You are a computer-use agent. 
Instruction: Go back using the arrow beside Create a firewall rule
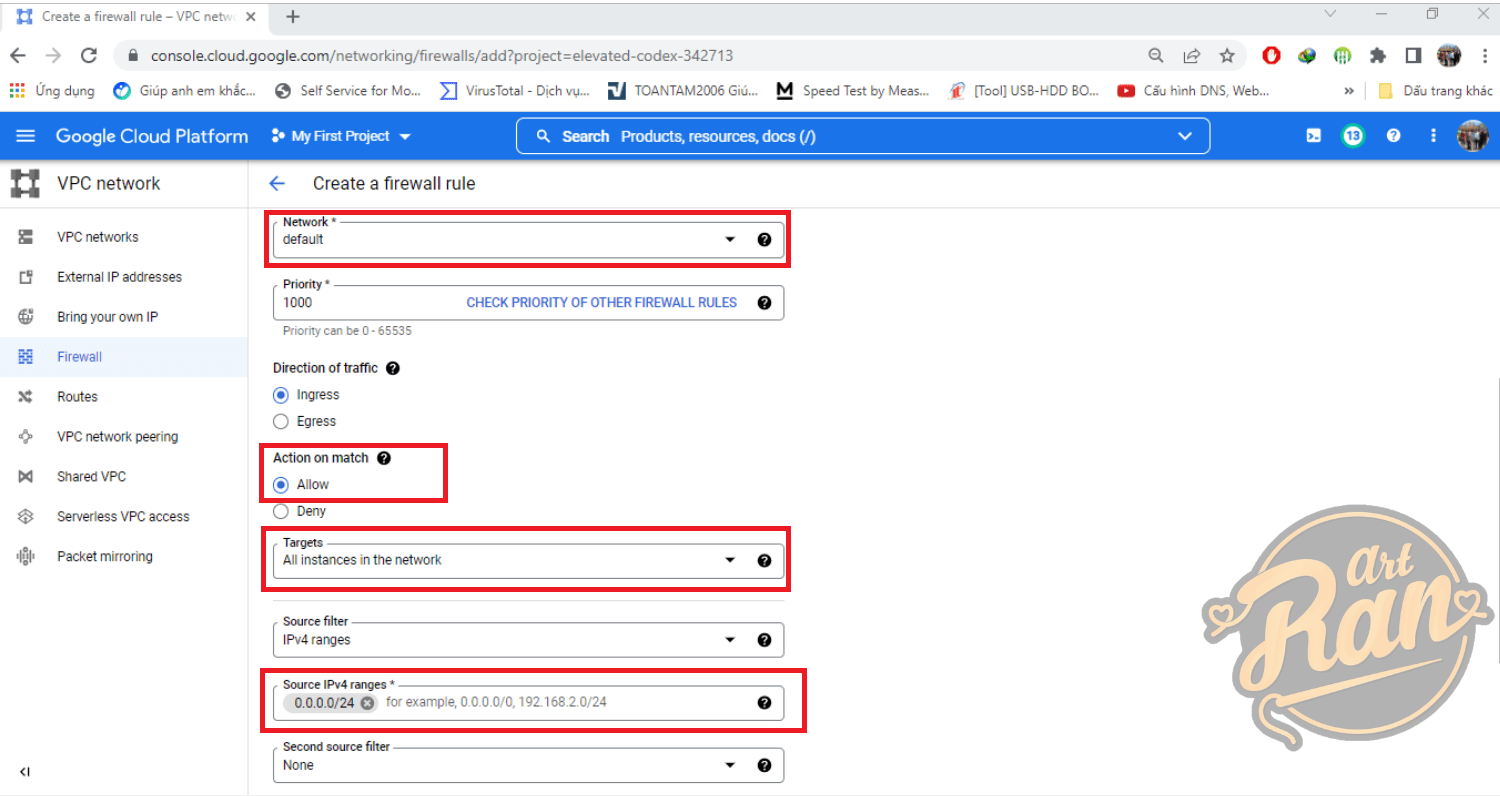click(x=277, y=183)
